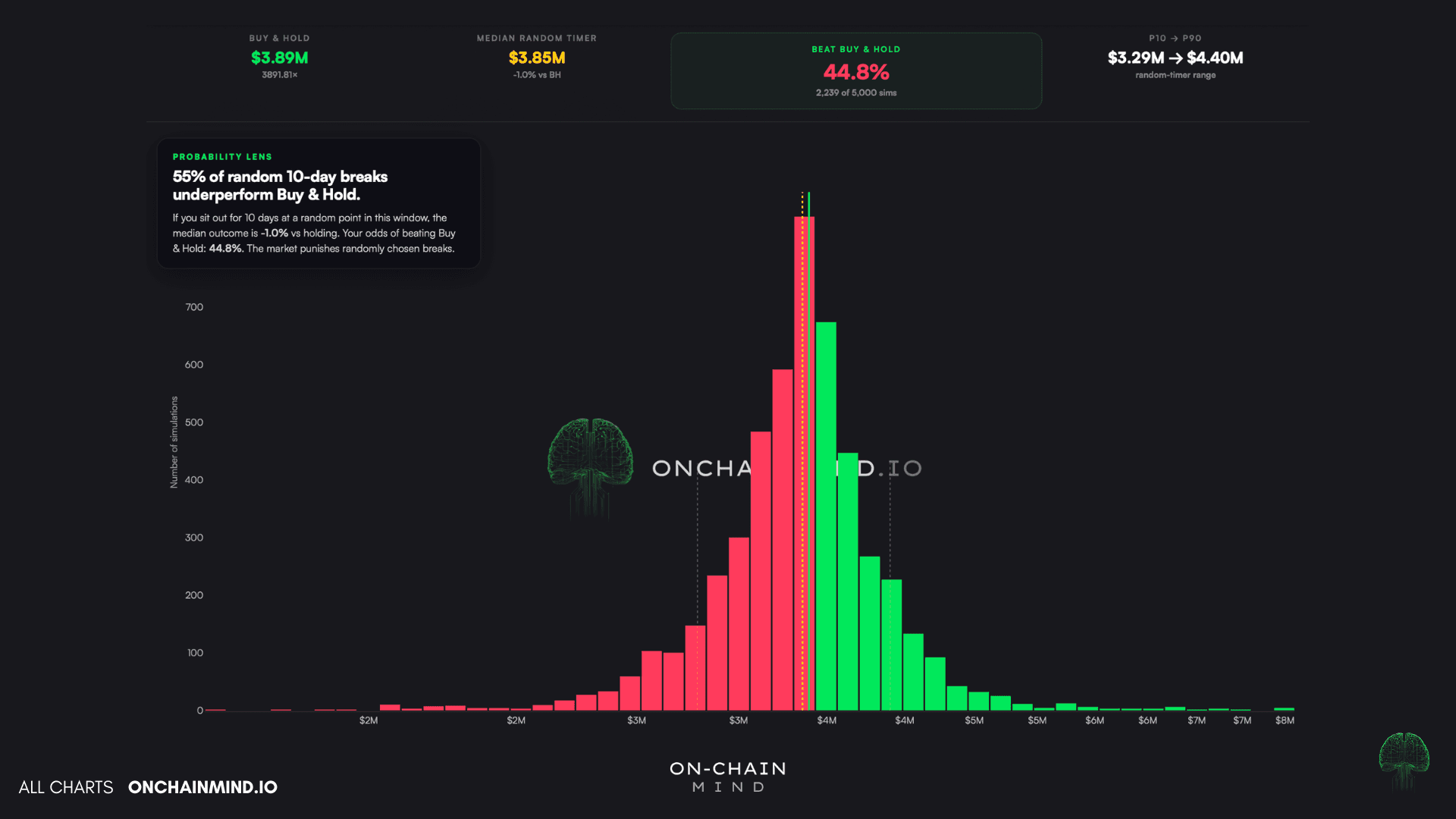Click the $8M x-axis label
Screen dimensions: 1456x819
tap(1285, 720)
